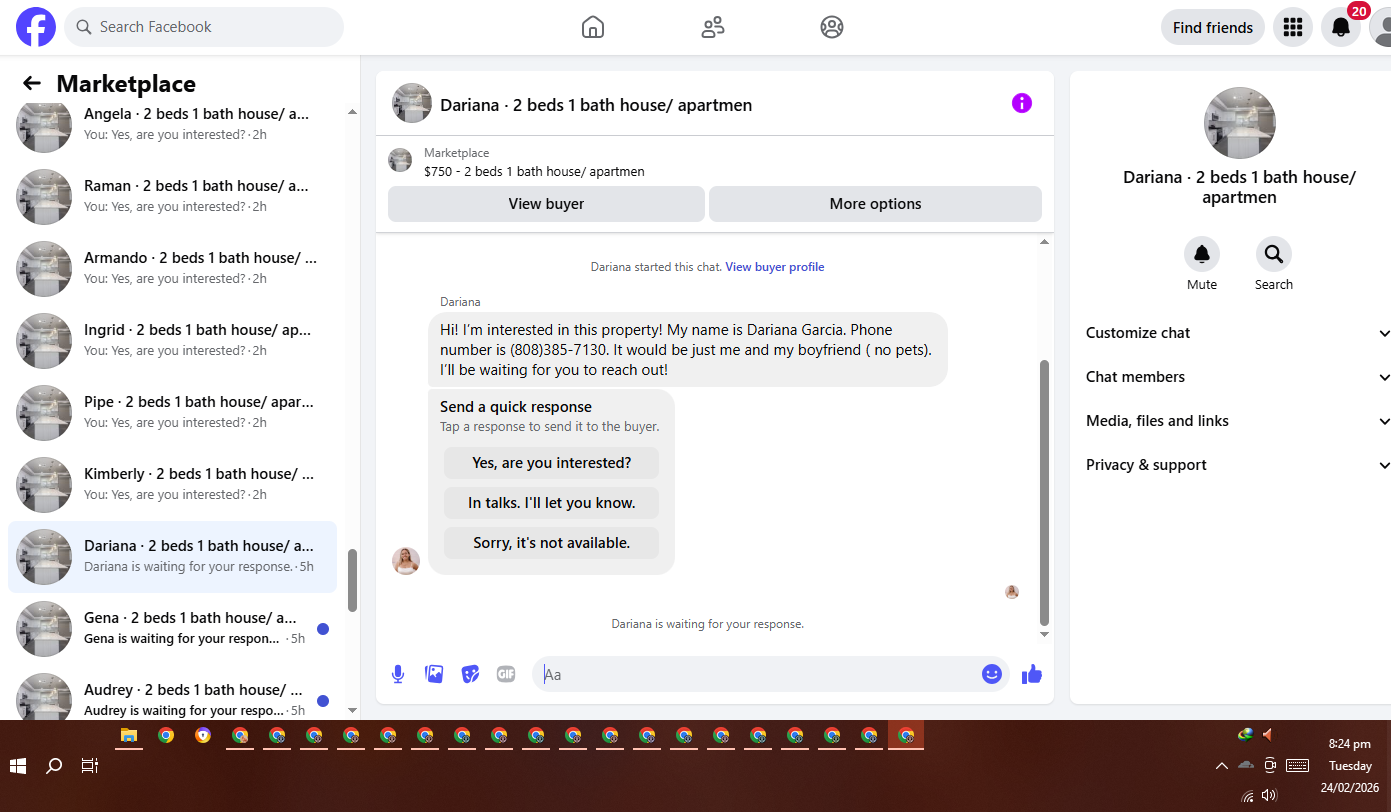
Task: Mute this chat with the bell icon
Action: [1202, 254]
